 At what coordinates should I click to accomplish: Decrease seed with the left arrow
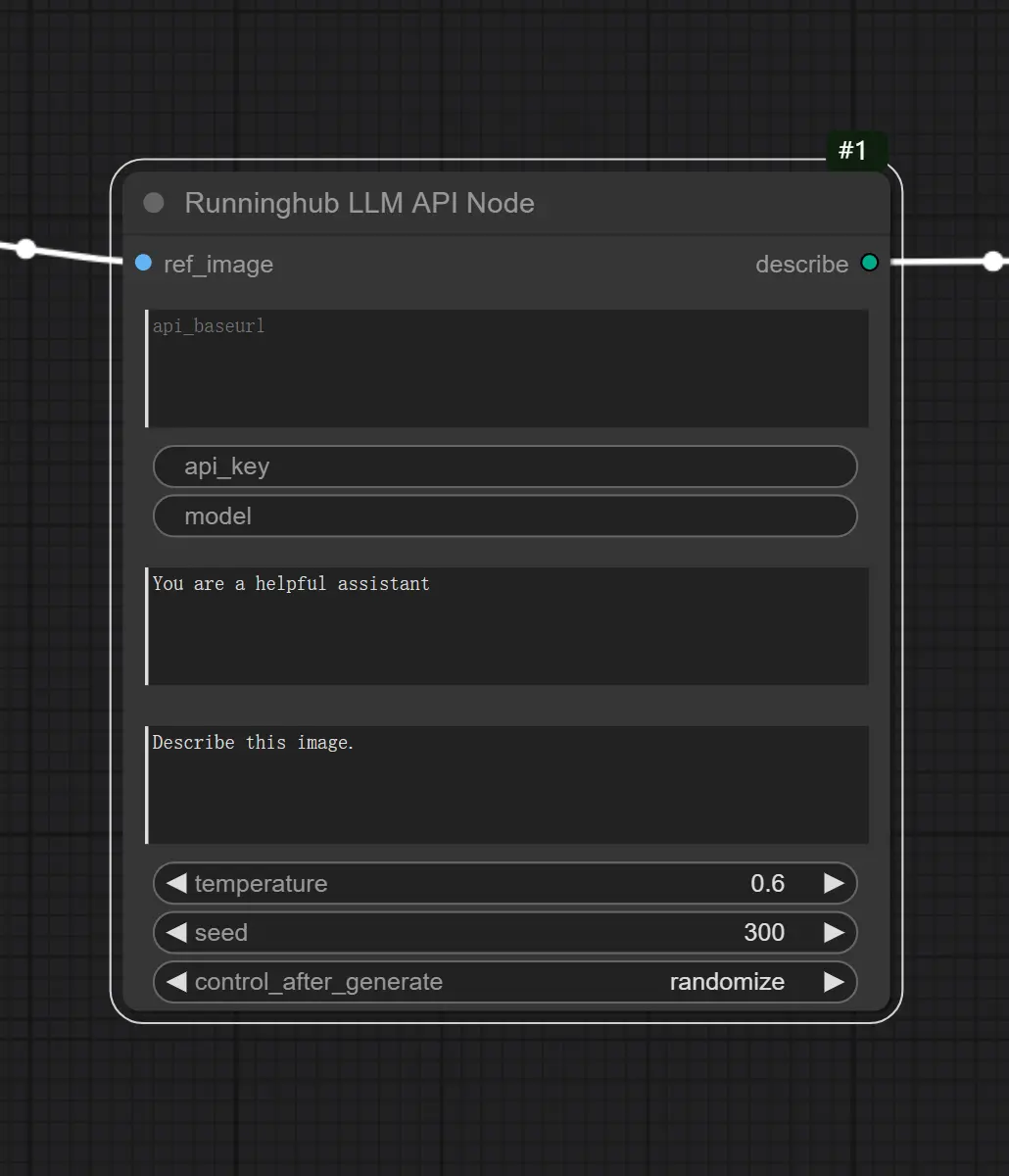[176, 932]
